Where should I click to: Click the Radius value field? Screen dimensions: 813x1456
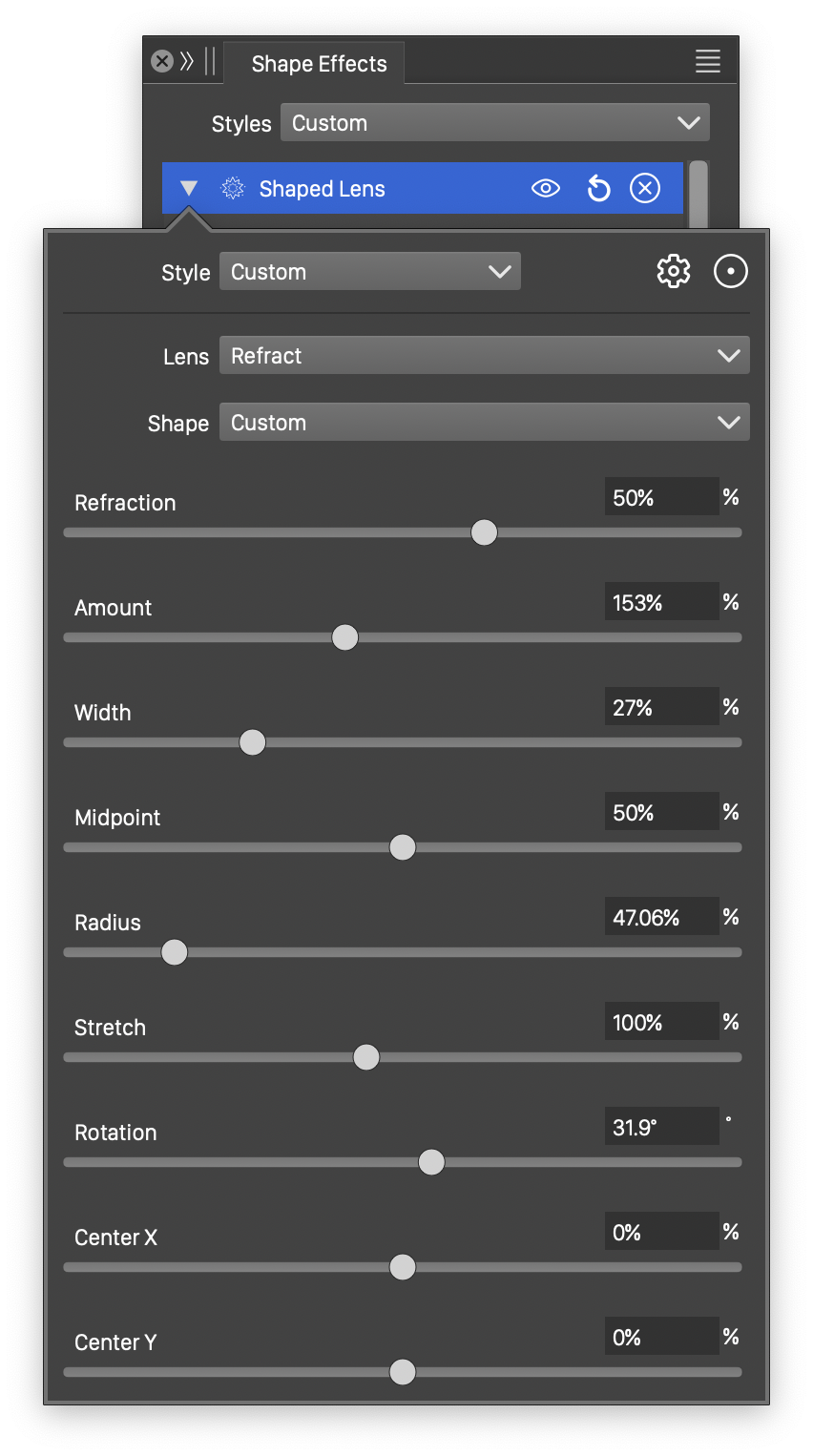[660, 918]
